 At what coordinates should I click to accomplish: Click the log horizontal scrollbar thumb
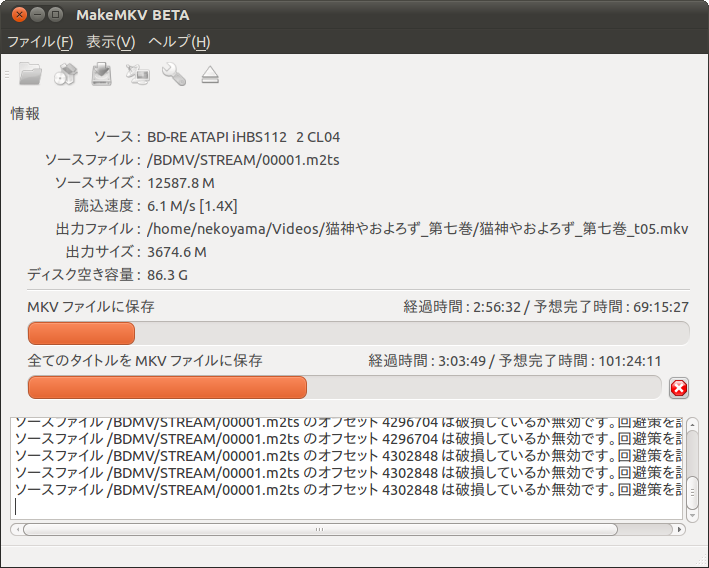click(320, 529)
